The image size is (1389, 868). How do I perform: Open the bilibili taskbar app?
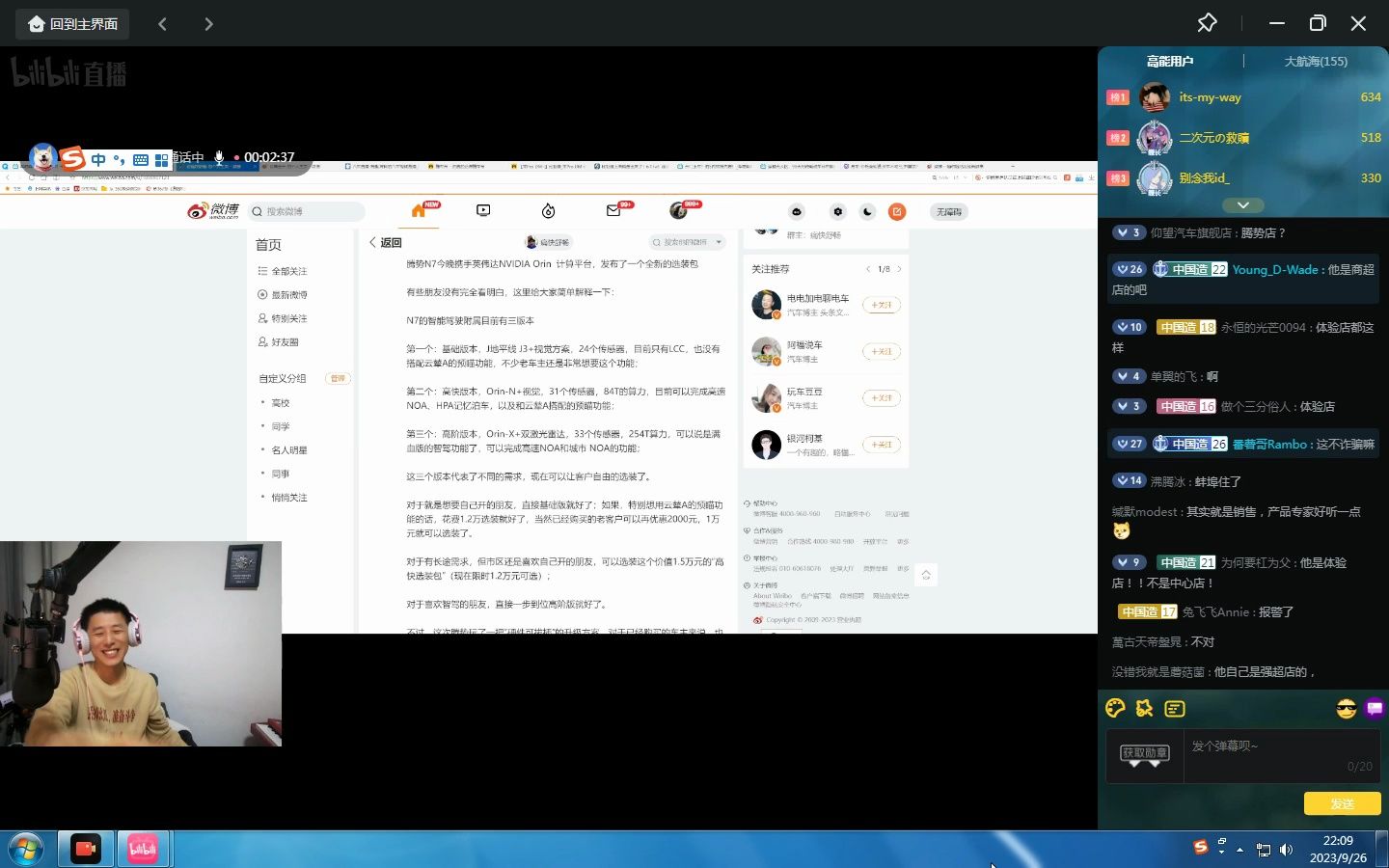pos(143,849)
